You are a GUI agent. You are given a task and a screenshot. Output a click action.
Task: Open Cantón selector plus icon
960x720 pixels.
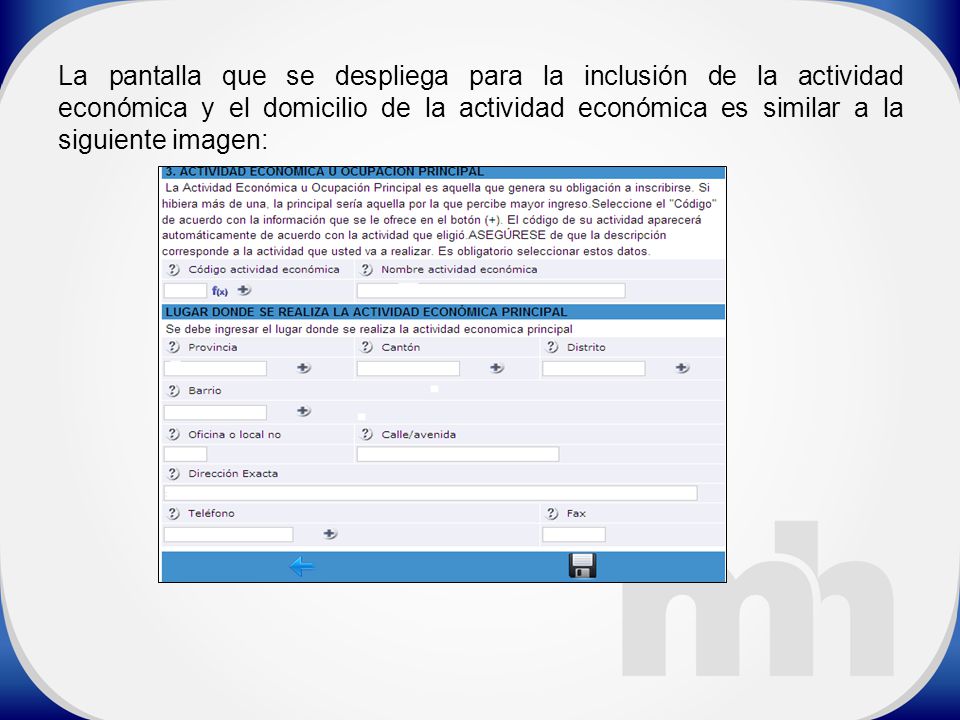click(x=497, y=368)
